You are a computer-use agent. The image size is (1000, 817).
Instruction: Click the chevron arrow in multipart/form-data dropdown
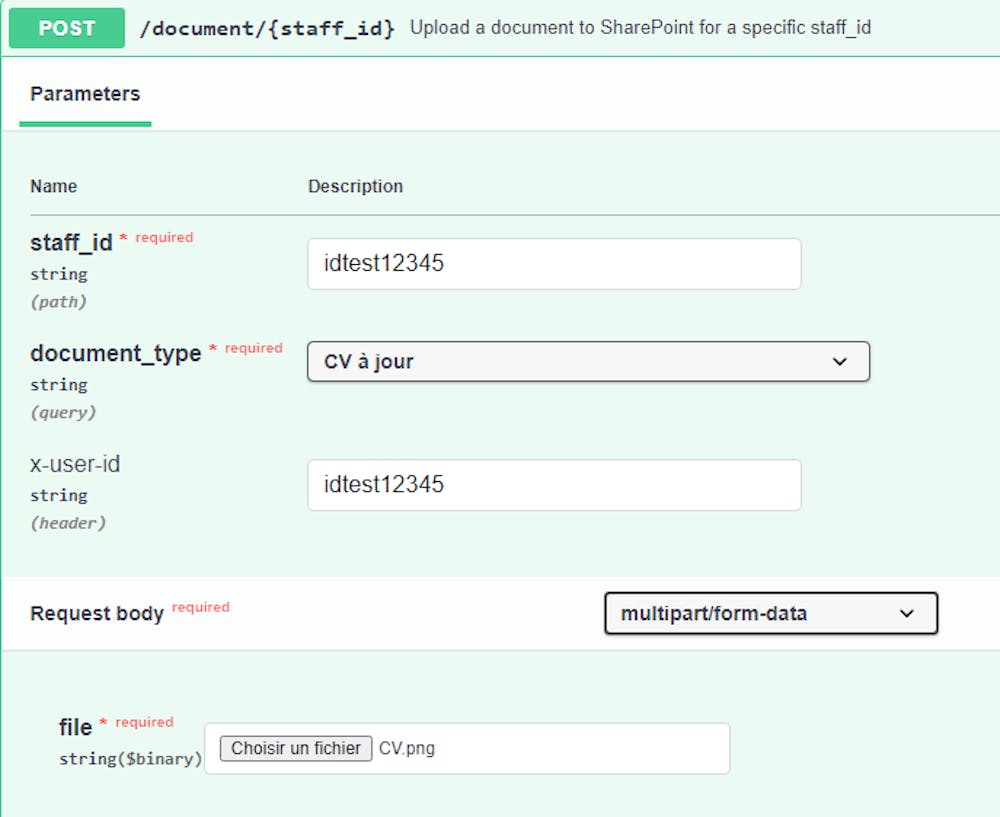907,614
